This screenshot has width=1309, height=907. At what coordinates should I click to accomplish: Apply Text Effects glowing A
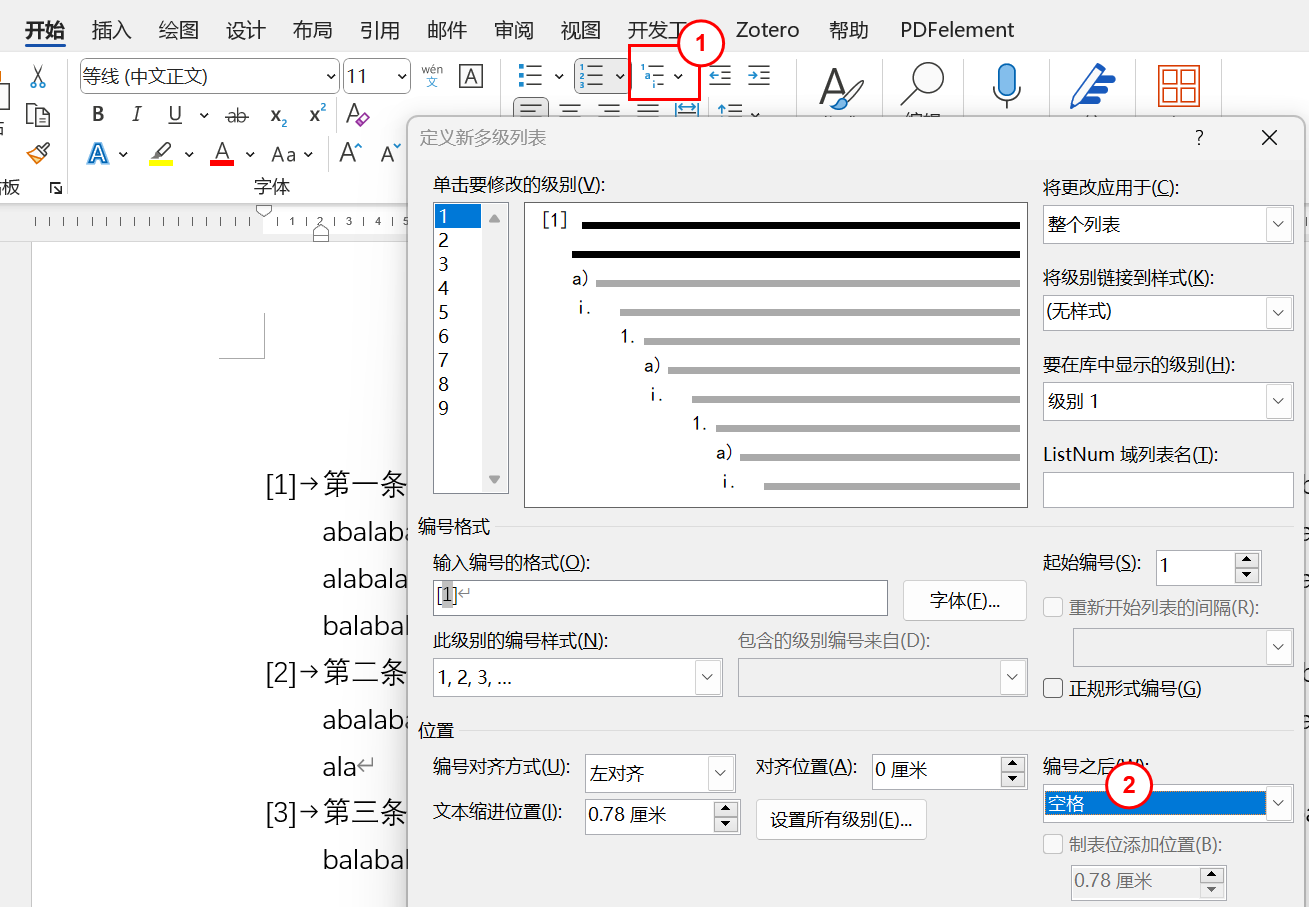[x=98, y=153]
